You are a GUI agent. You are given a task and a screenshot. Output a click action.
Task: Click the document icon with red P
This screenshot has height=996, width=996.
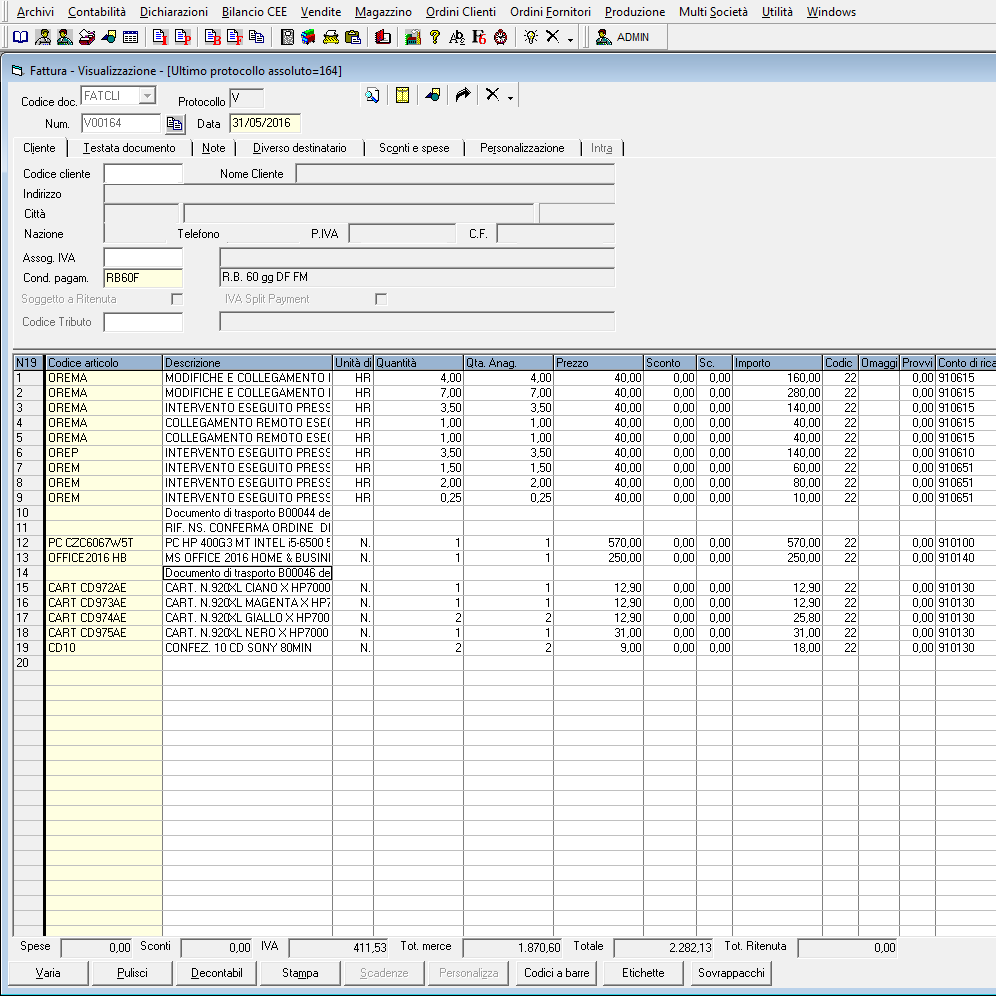click(183, 37)
